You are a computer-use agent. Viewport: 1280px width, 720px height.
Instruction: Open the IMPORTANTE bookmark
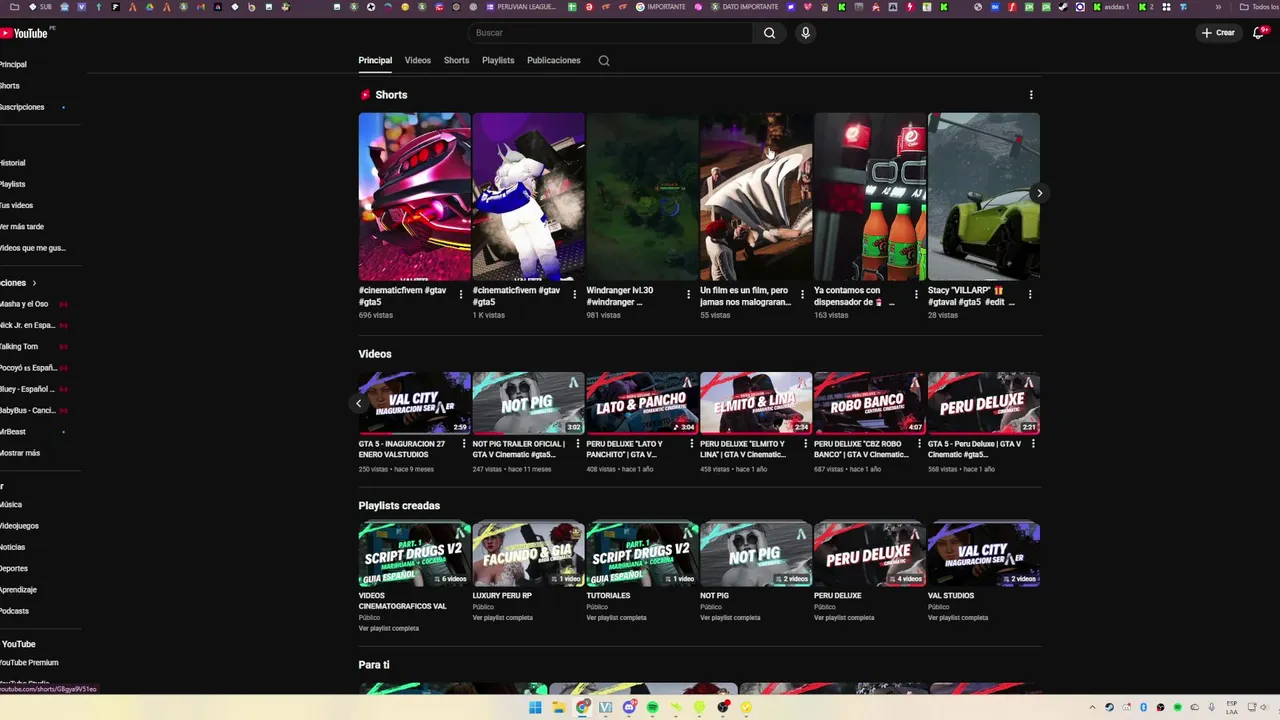point(661,6)
